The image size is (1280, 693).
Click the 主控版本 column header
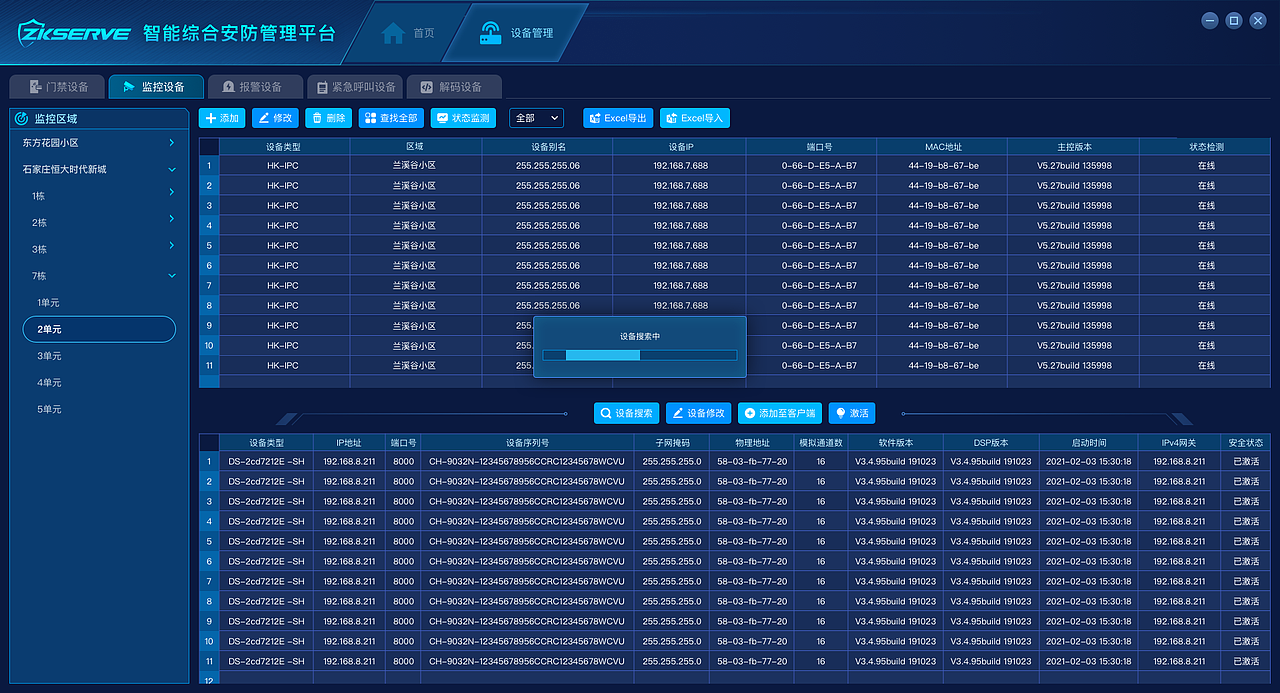[1074, 146]
